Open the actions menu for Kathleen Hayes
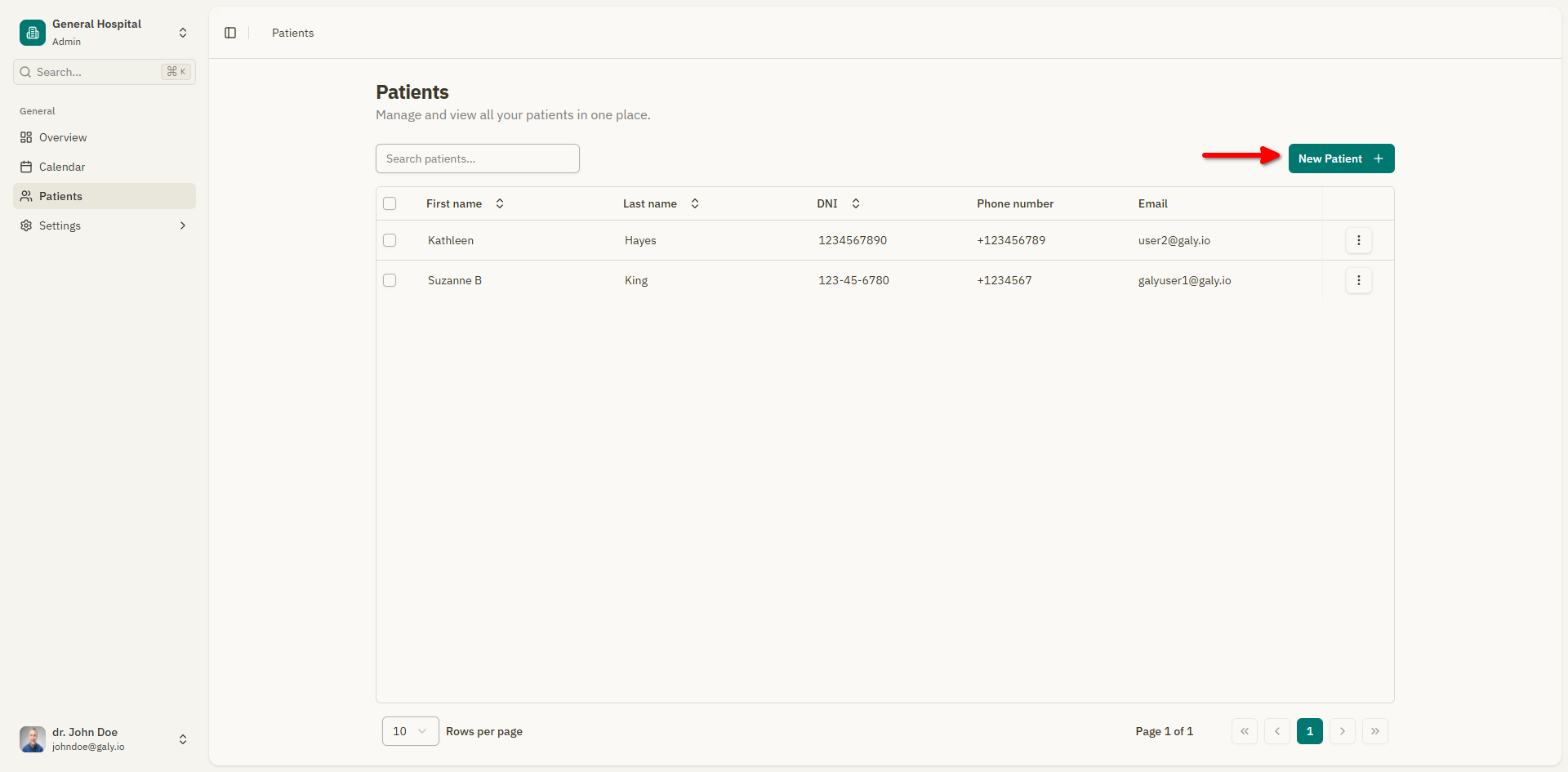The image size is (1568, 772). coord(1359,240)
